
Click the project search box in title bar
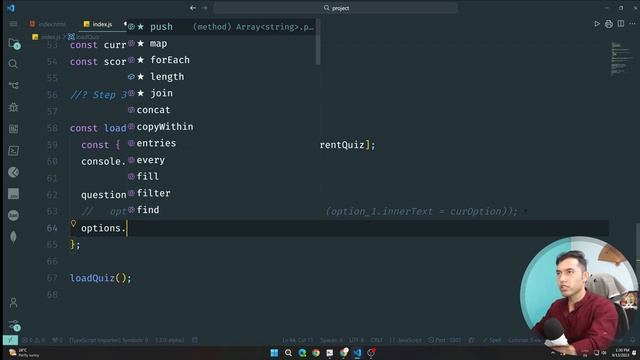336,8
